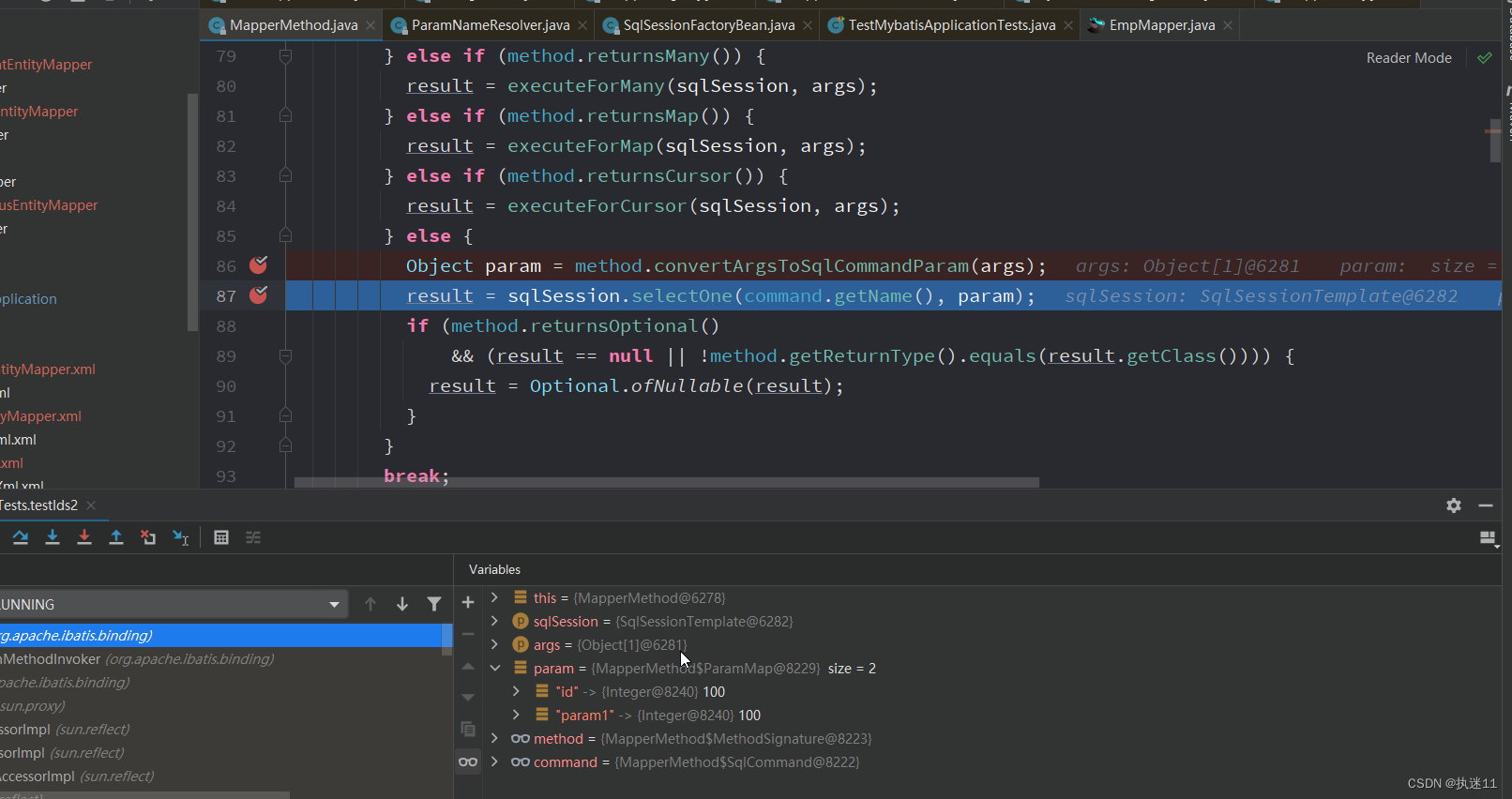Select the previous frame up arrow
The height and width of the screenshot is (799, 1512).
pos(370,604)
